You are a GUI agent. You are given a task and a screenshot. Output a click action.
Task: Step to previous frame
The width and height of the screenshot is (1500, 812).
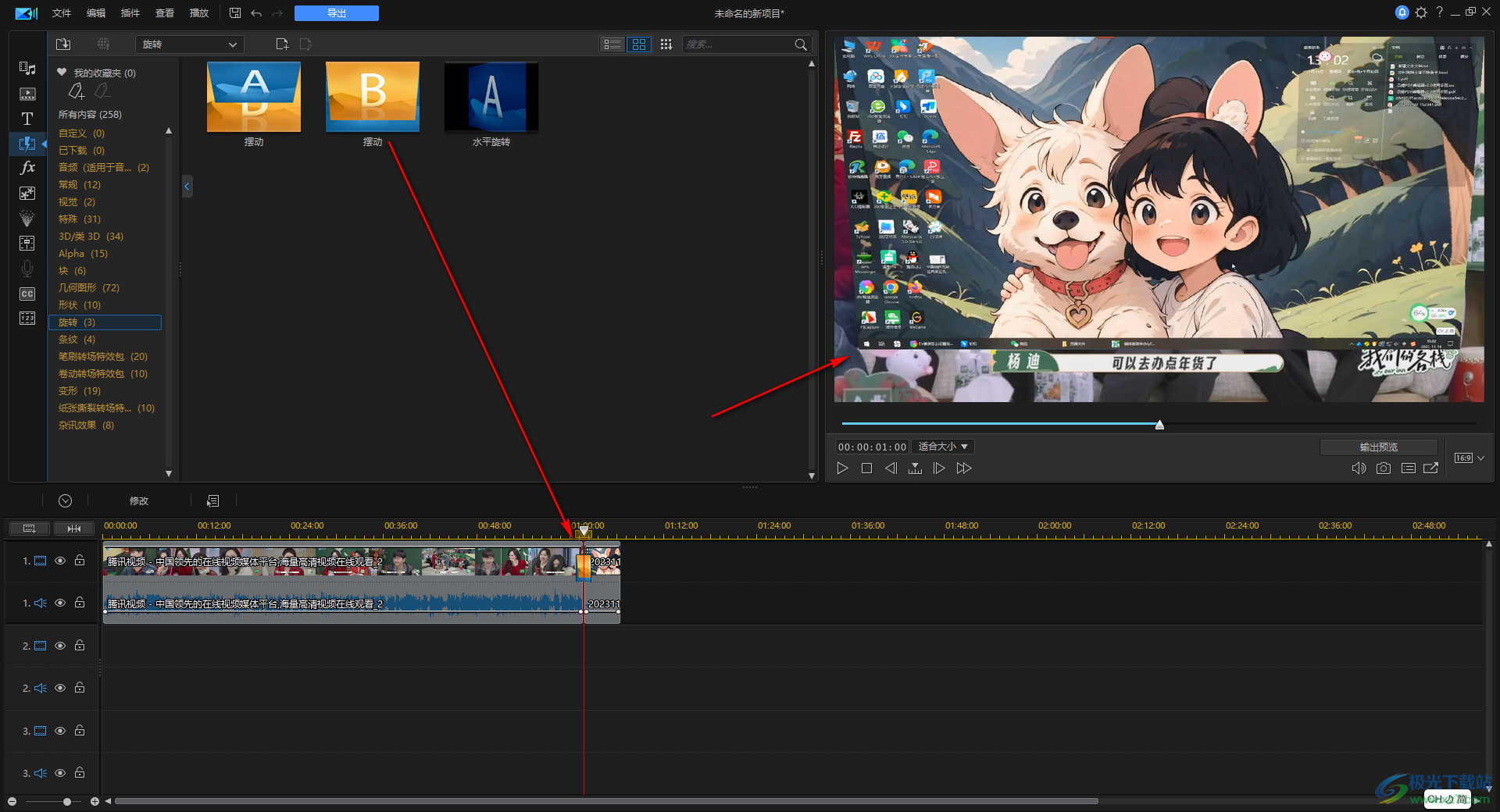pyautogui.click(x=891, y=468)
